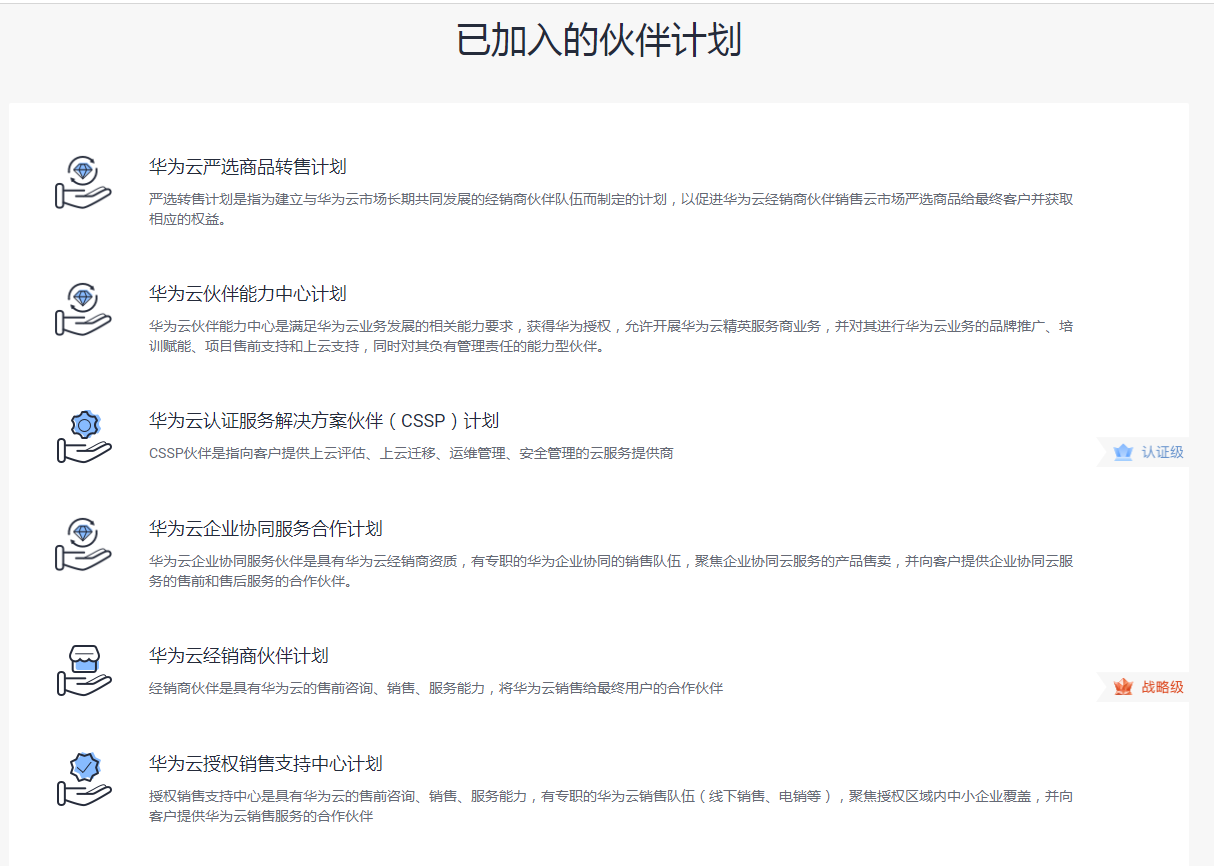Screen dimensions: 1214x866
Task: Open 华为云认证服务解决方案伙伴（CSSP）计划 title
Action: (x=324, y=421)
